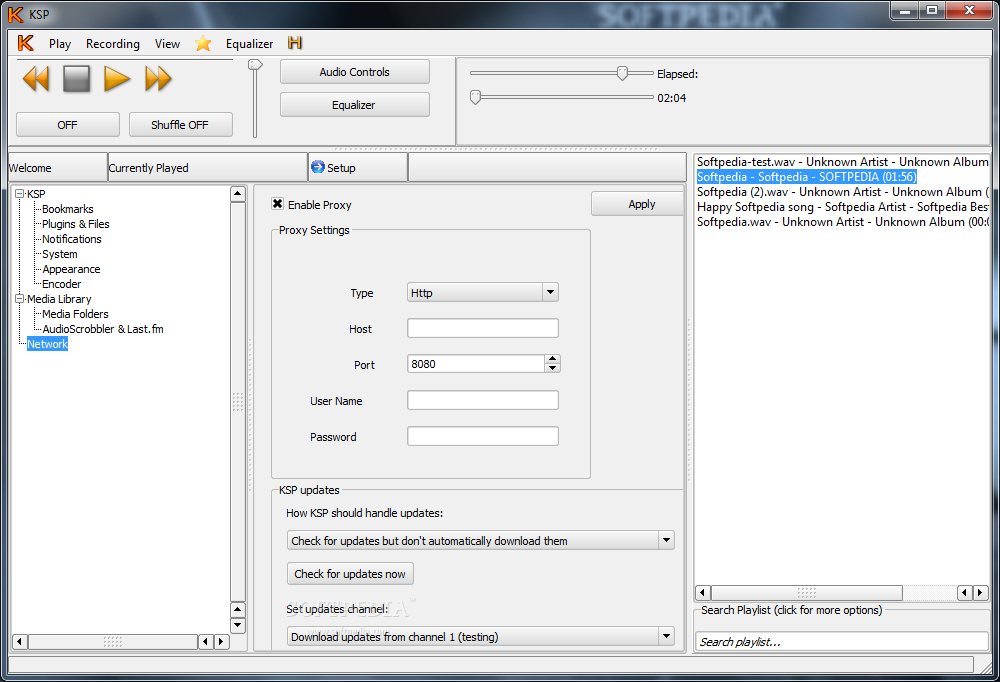Uncheck the Enable Proxy checkbox
The image size is (1000, 682).
(277, 204)
